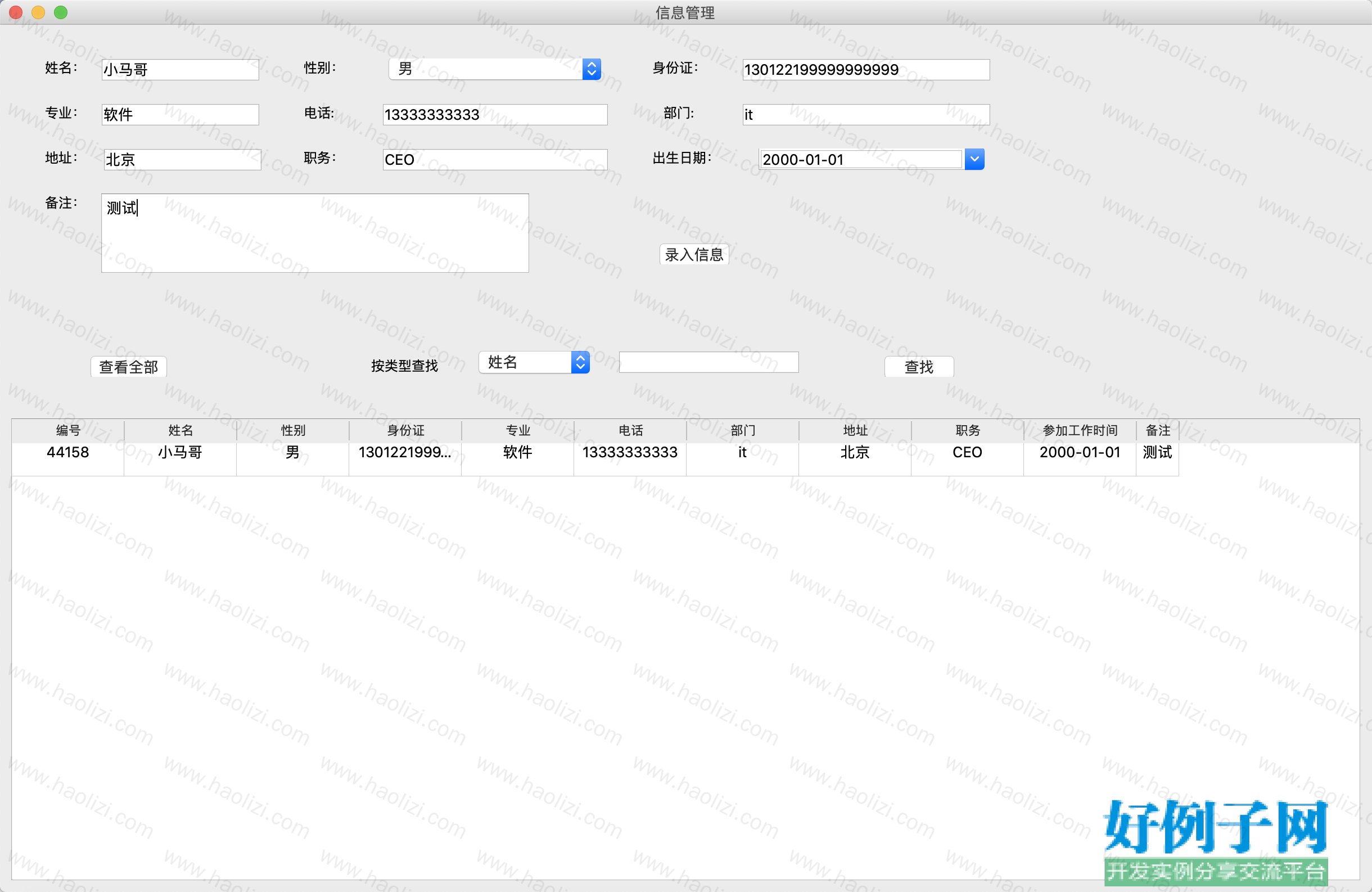Viewport: 1372px width, 892px height.
Task: Select table cell 44158
Action: (68, 459)
